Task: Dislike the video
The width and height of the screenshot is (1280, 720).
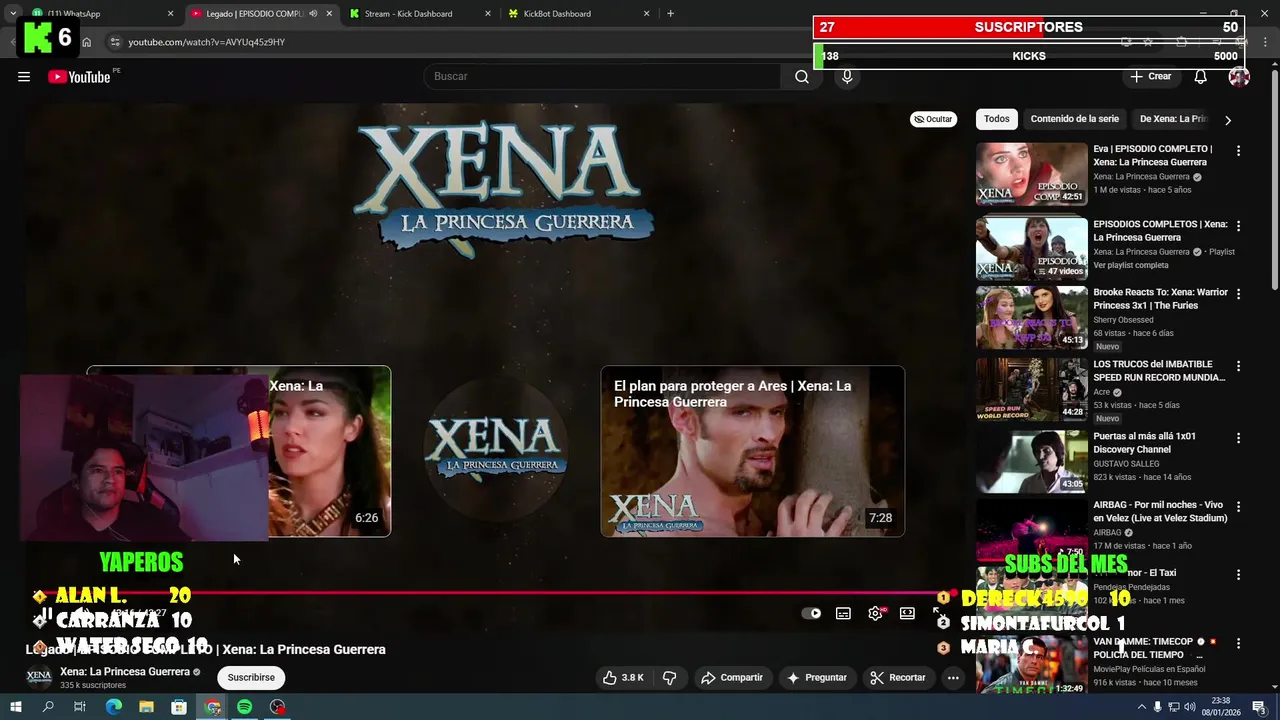Action: click(670, 678)
